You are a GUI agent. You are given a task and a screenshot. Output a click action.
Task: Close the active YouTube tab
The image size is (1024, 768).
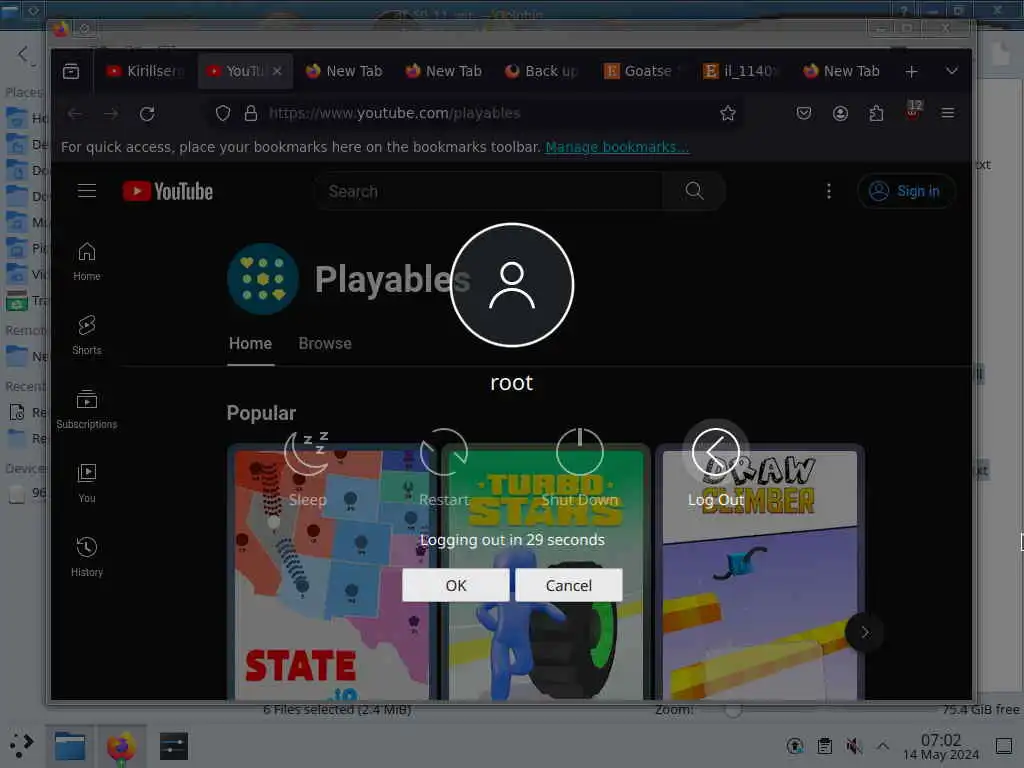point(278,71)
